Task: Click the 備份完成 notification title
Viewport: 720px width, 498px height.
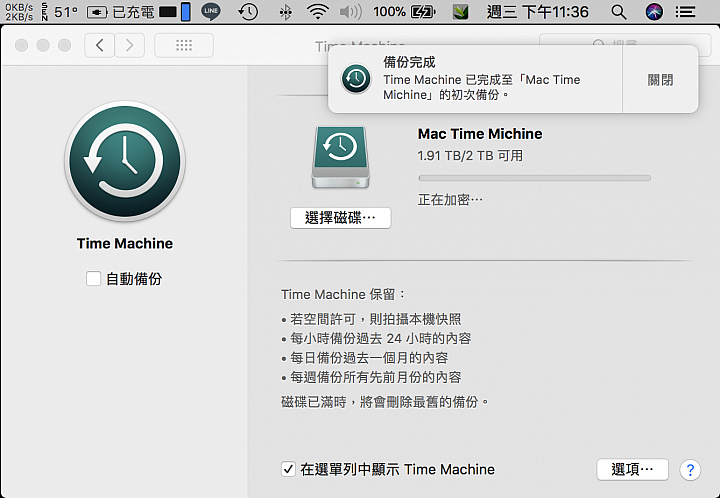Action: tap(409, 62)
